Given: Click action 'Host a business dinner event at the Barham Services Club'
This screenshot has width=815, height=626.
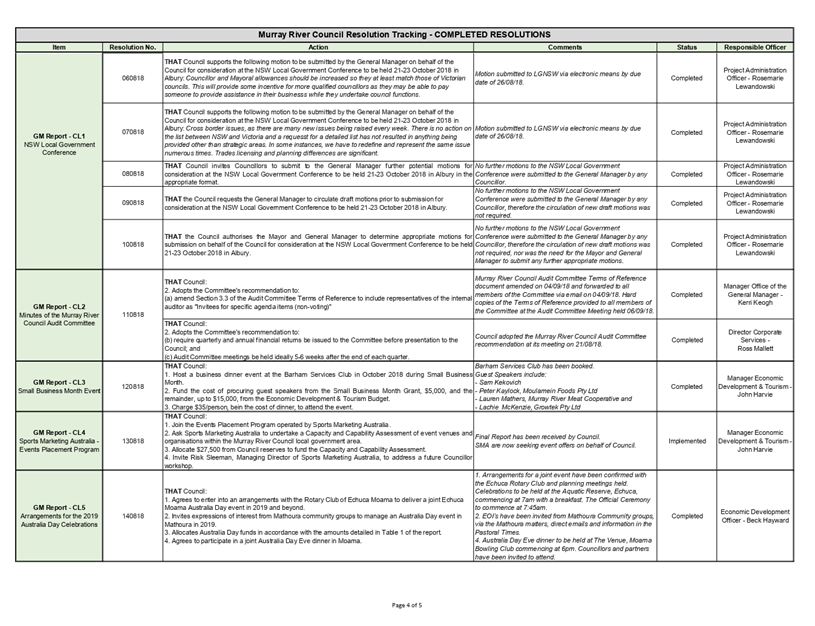Looking at the screenshot, I should (318, 378).
